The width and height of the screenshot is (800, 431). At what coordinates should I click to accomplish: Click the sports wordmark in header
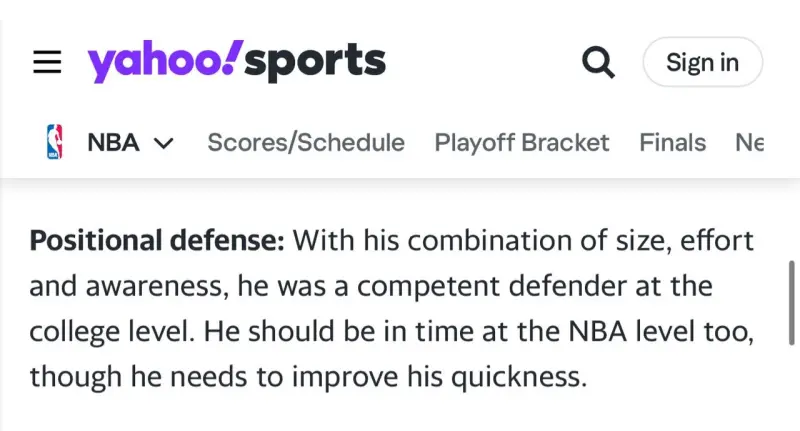tap(315, 62)
